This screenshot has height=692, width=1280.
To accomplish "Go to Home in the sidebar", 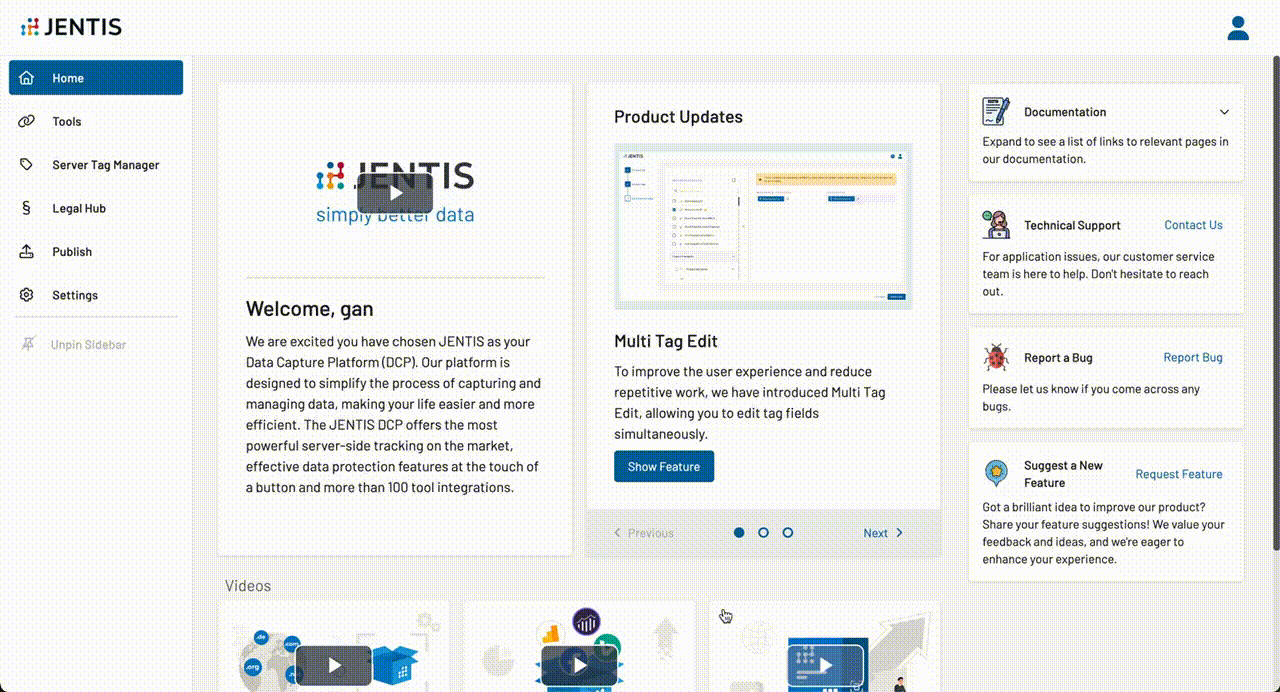I will point(96,78).
